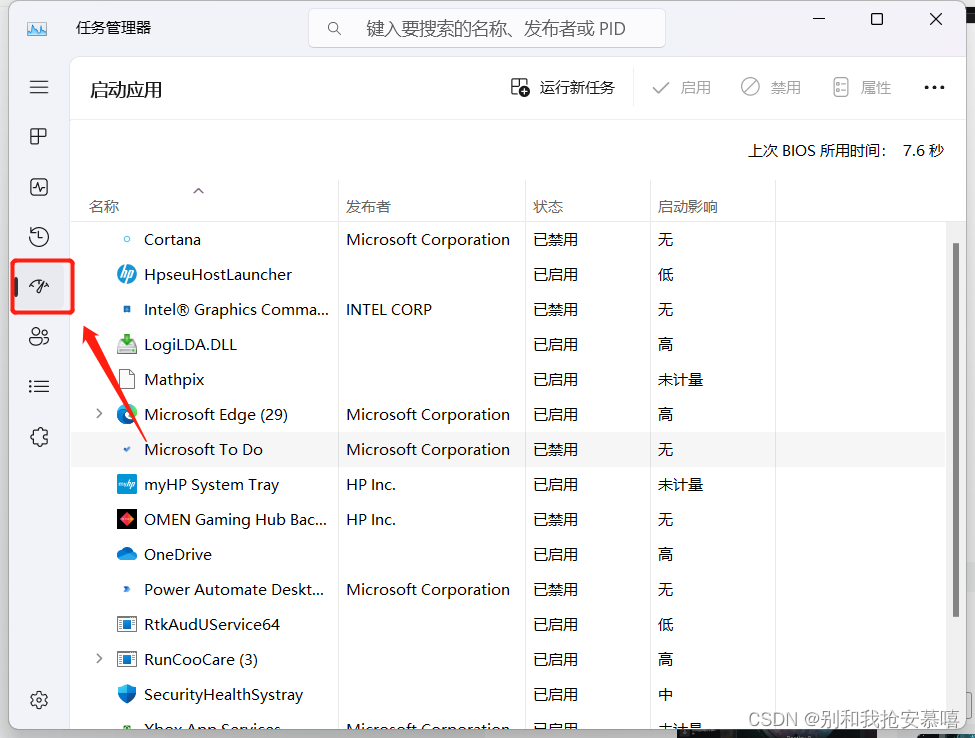Image resolution: width=975 pixels, height=738 pixels.
Task: Click myHP System Tray's 未计量 impact cell
Action: (680, 484)
